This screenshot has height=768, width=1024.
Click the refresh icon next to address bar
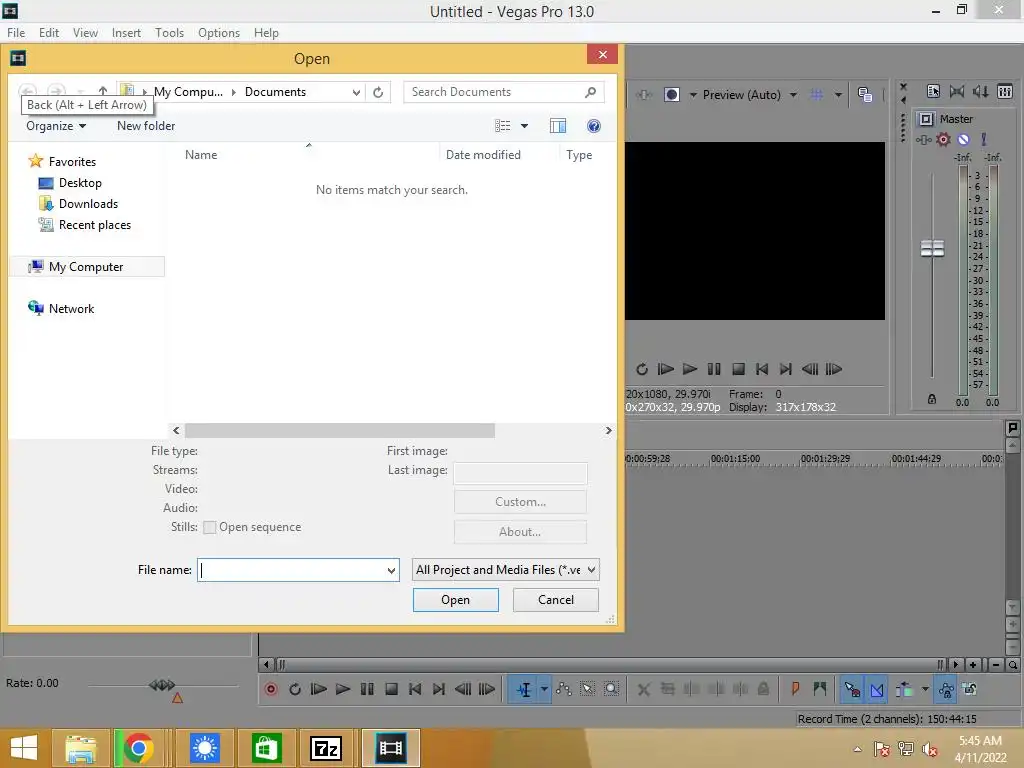378,92
